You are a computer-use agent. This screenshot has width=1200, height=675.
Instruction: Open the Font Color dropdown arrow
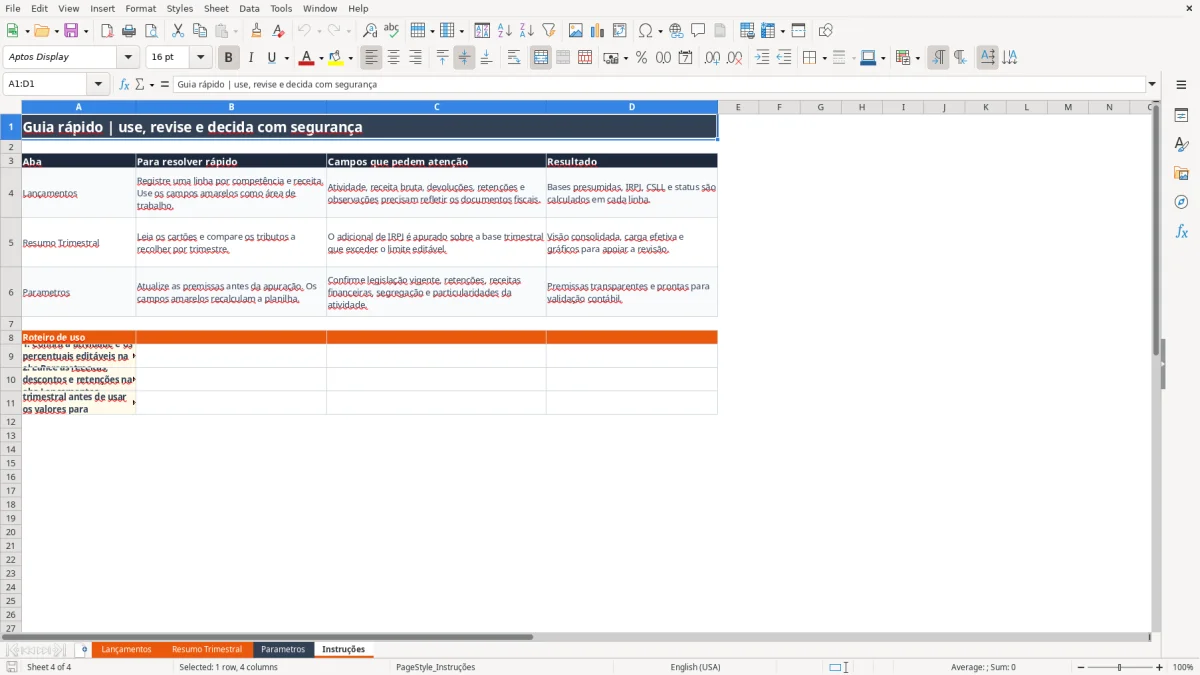[321, 58]
